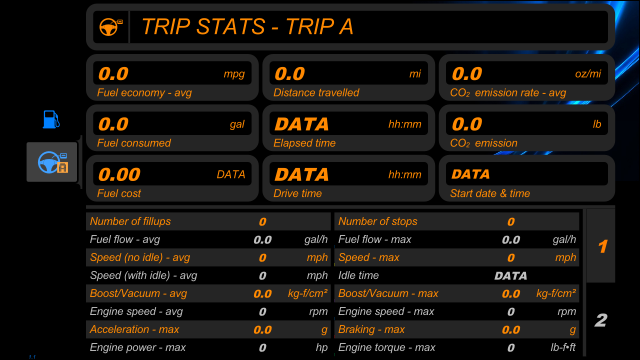Viewport: 640px width, 360px height.
Task: Switch to page 2 tab
Action: [x=601, y=320]
